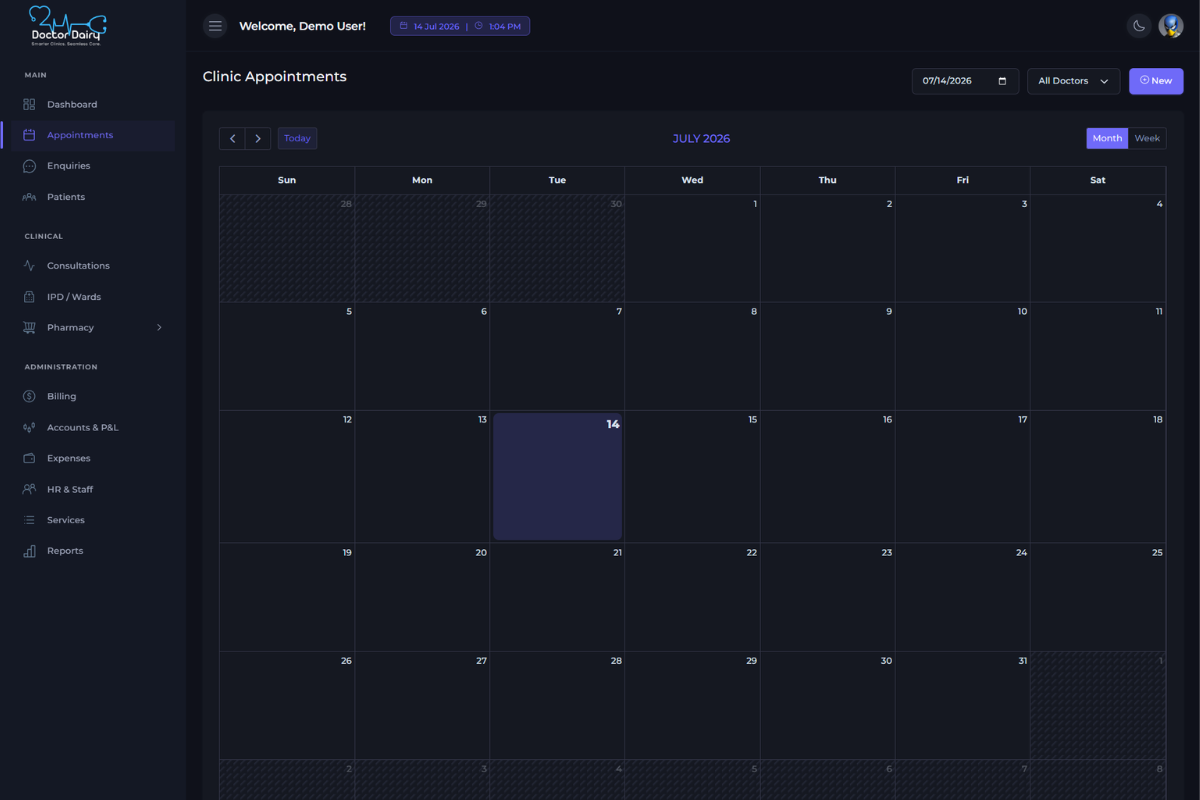Click the Reports chart icon
The height and width of the screenshot is (800, 1200).
29,551
